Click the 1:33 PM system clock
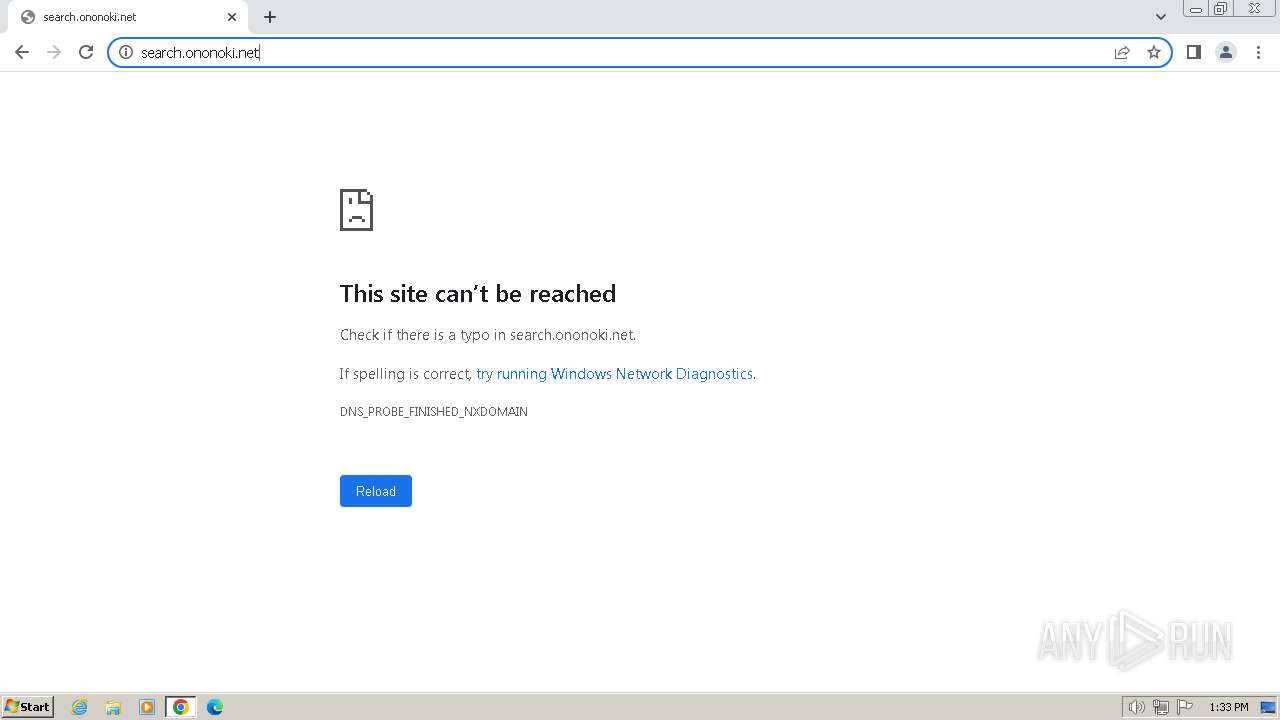Image resolution: width=1280 pixels, height=720 pixels. 1228,707
